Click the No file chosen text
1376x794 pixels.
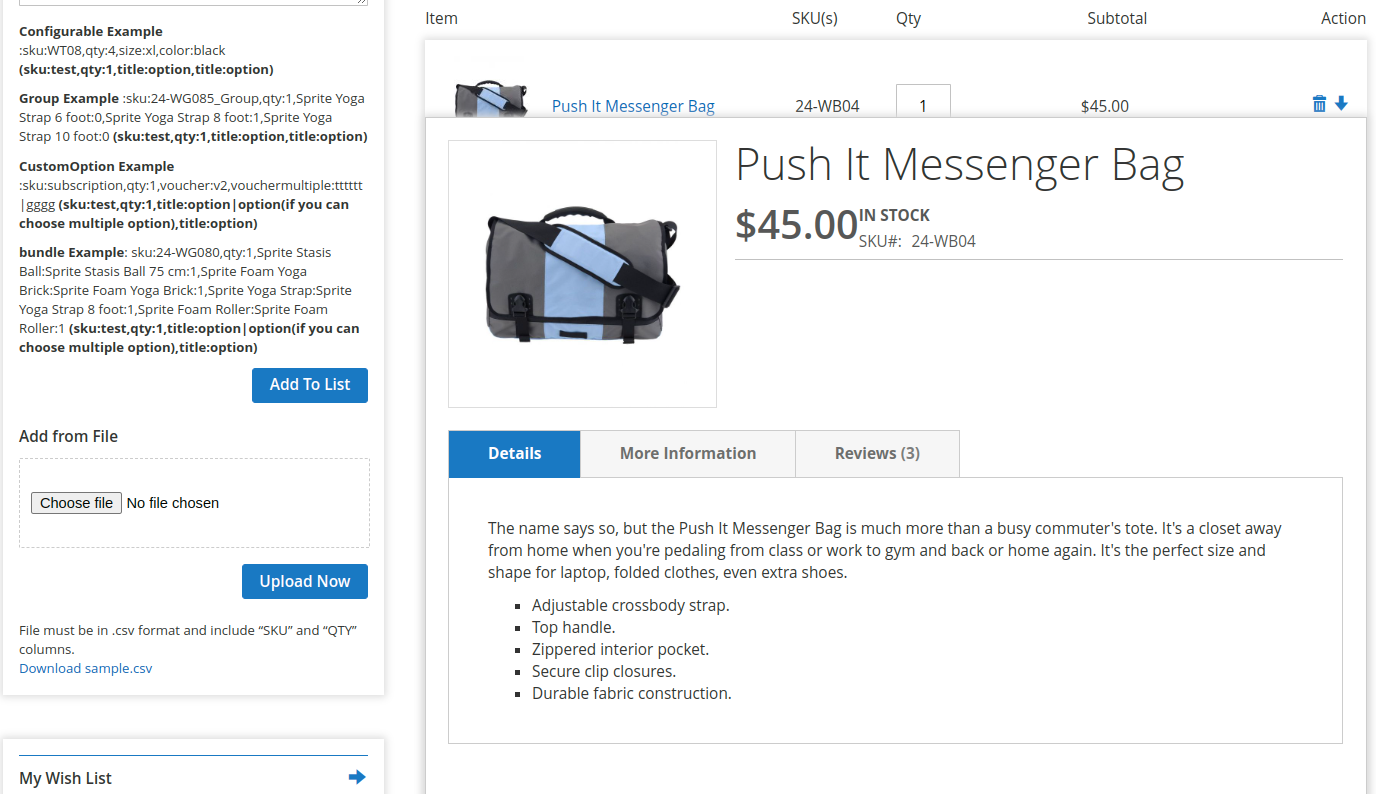[x=173, y=503]
